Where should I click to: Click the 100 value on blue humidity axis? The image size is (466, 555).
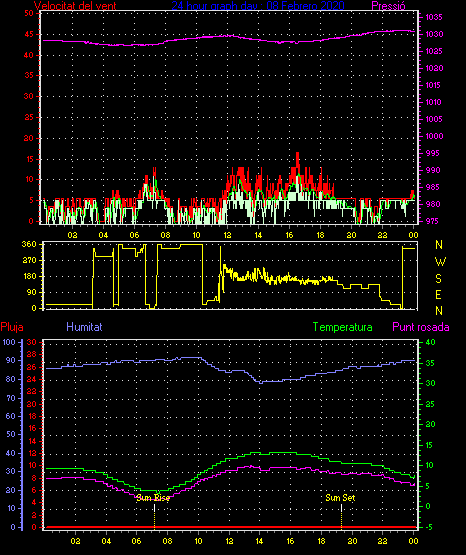coord(9,342)
